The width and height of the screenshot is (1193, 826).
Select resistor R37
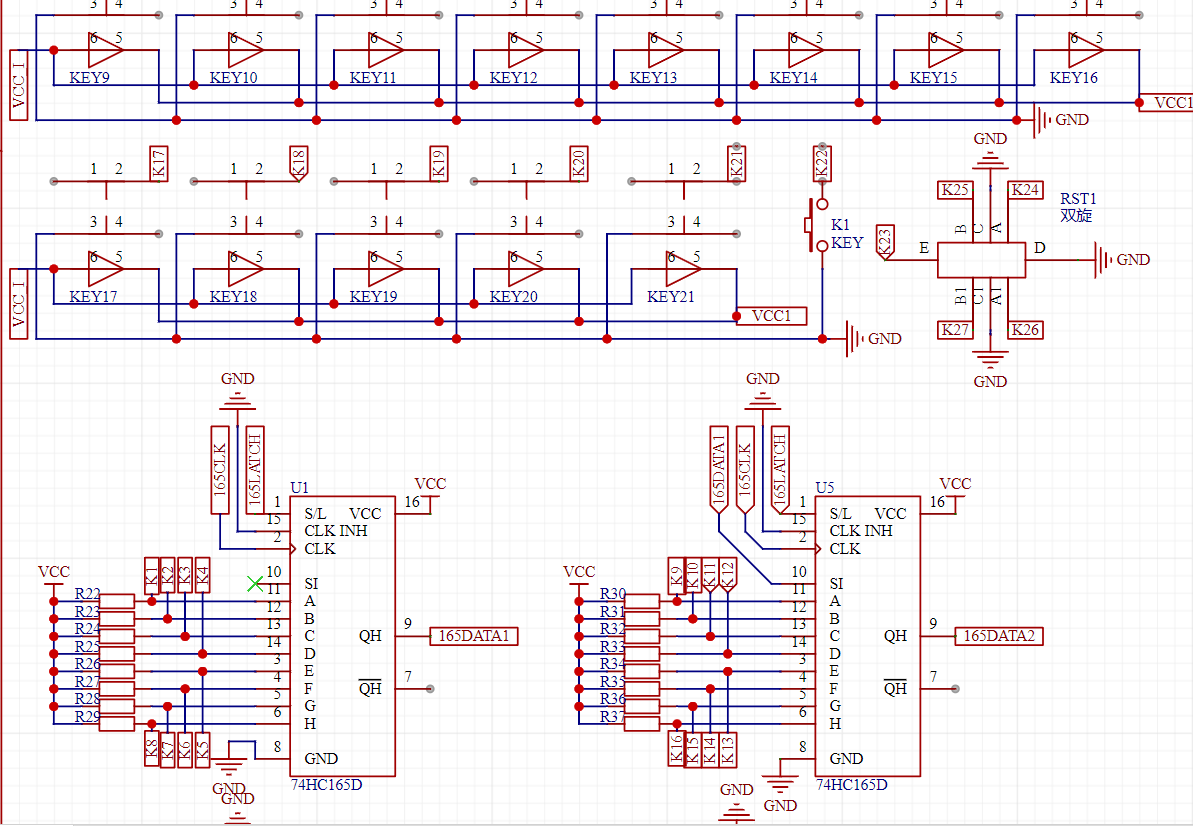tap(642, 724)
